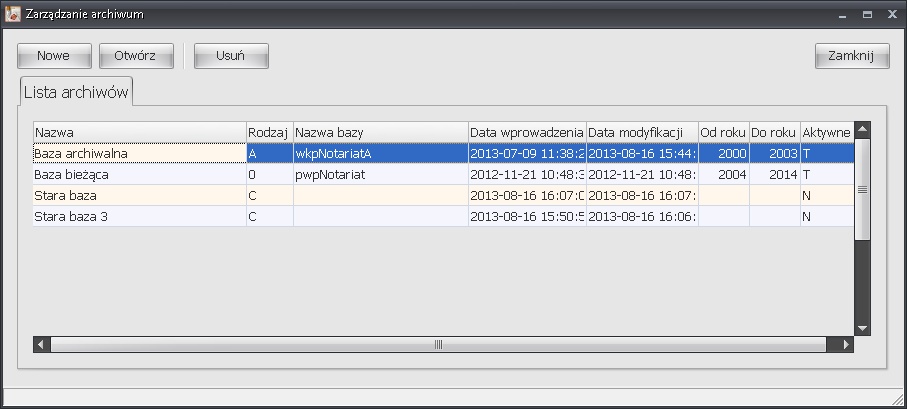Click the application icon in title bar

11,13
